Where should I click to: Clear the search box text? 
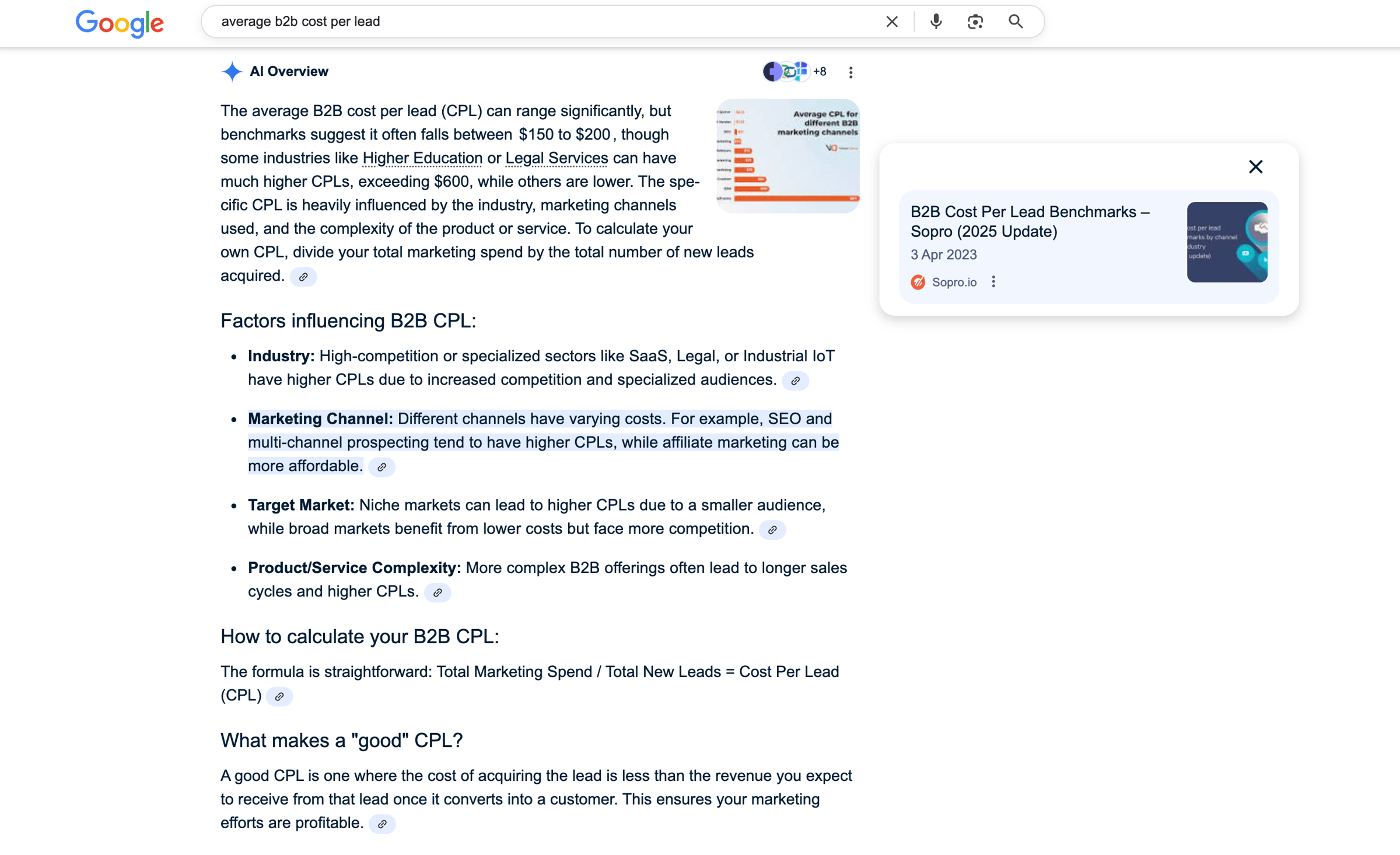pyautogui.click(x=891, y=22)
